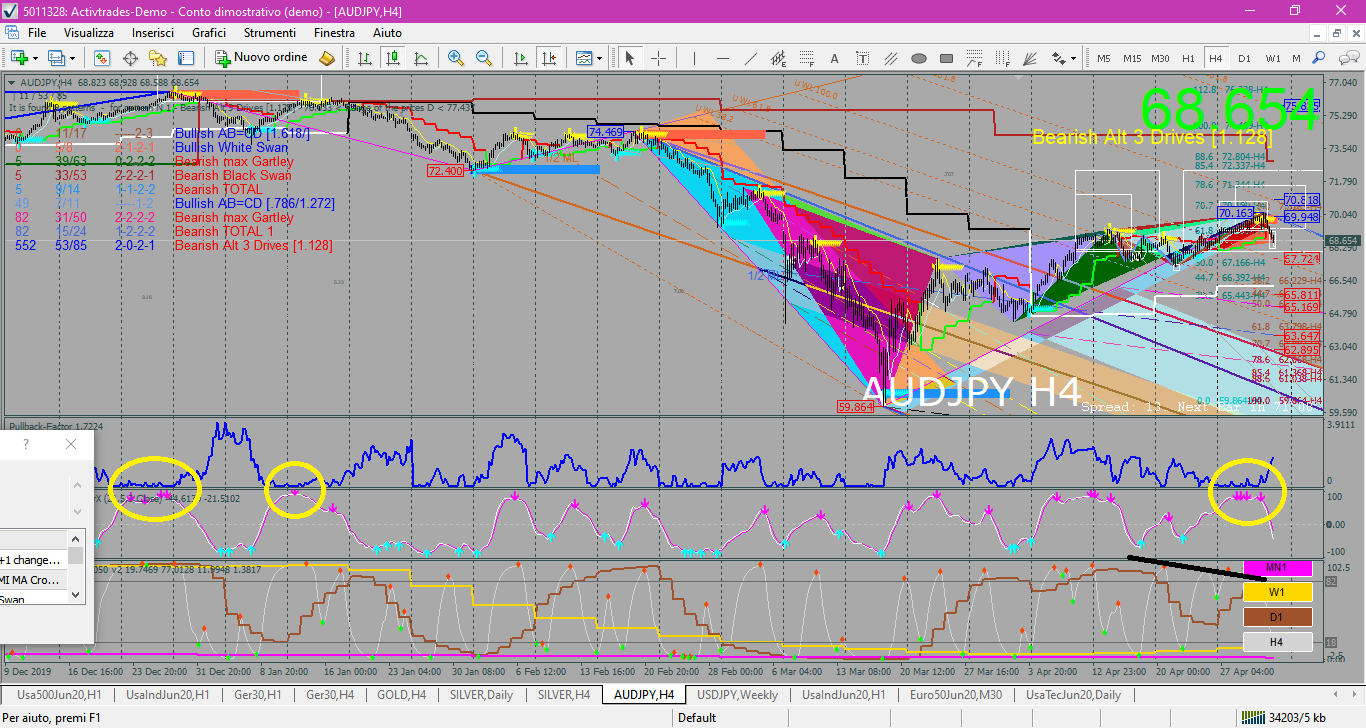Image resolution: width=1366 pixels, height=728 pixels.
Task: Select the Vertical Line drawing tool
Action: tap(693, 58)
